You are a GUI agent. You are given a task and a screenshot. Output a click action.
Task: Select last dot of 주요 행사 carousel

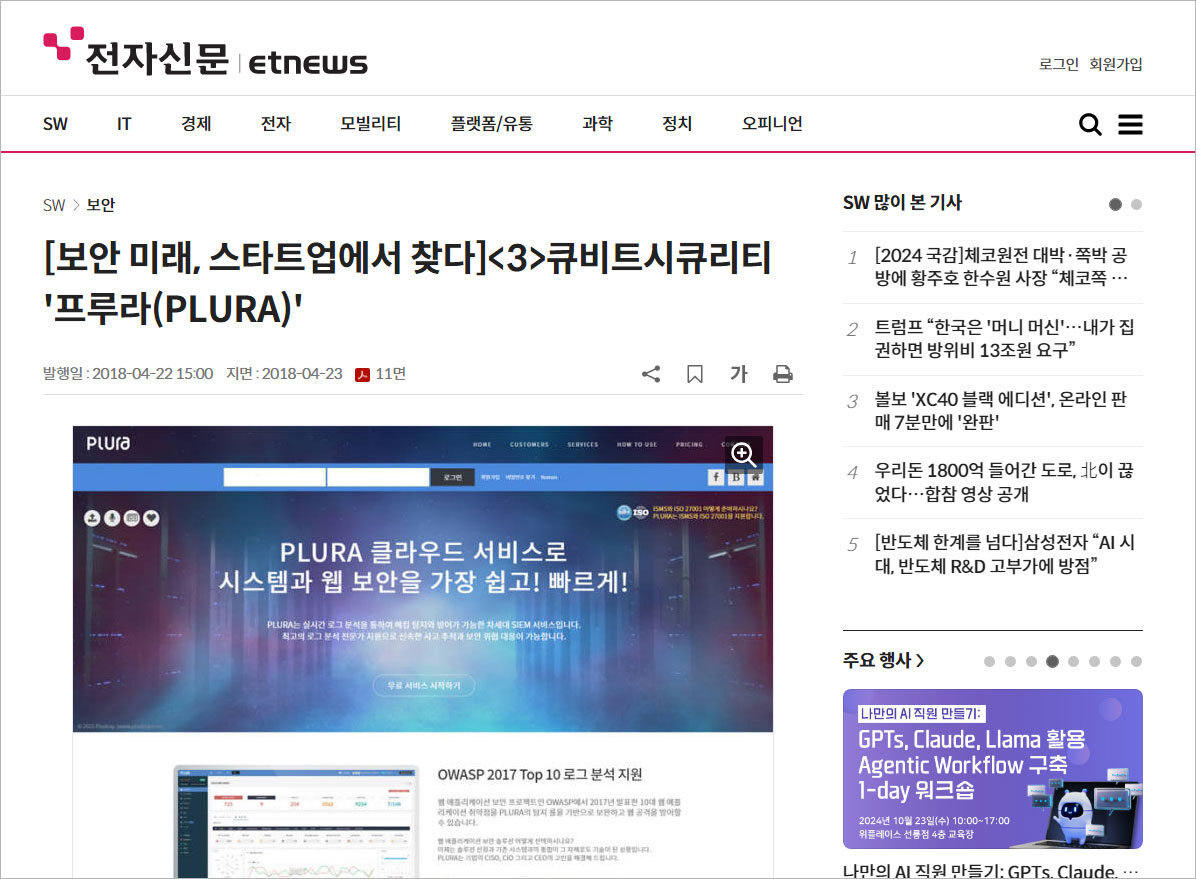click(1137, 662)
